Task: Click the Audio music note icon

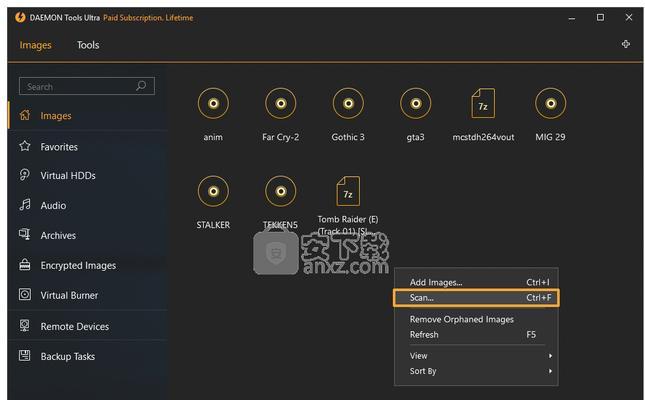Action: coord(25,205)
